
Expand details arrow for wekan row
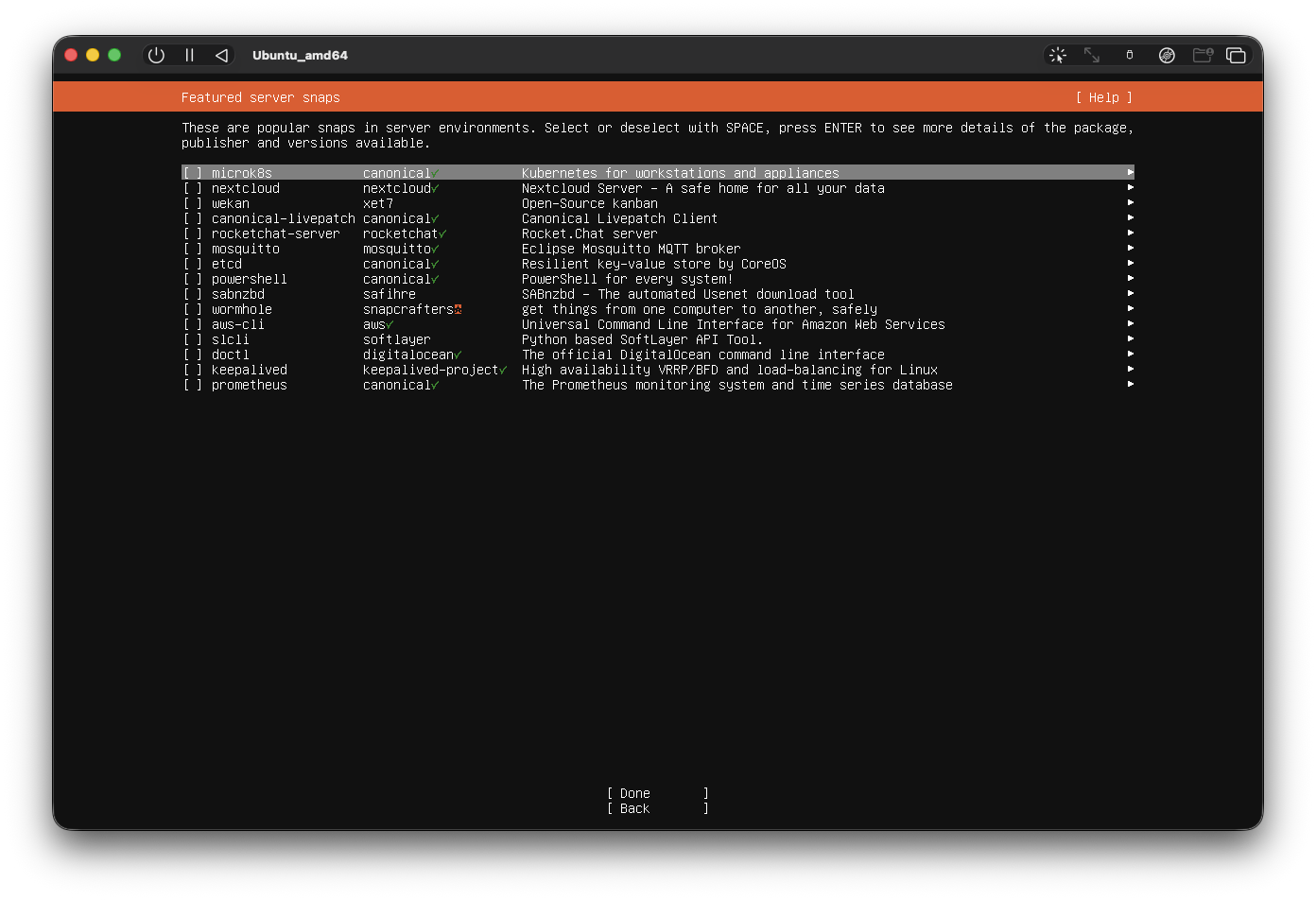[1130, 203]
